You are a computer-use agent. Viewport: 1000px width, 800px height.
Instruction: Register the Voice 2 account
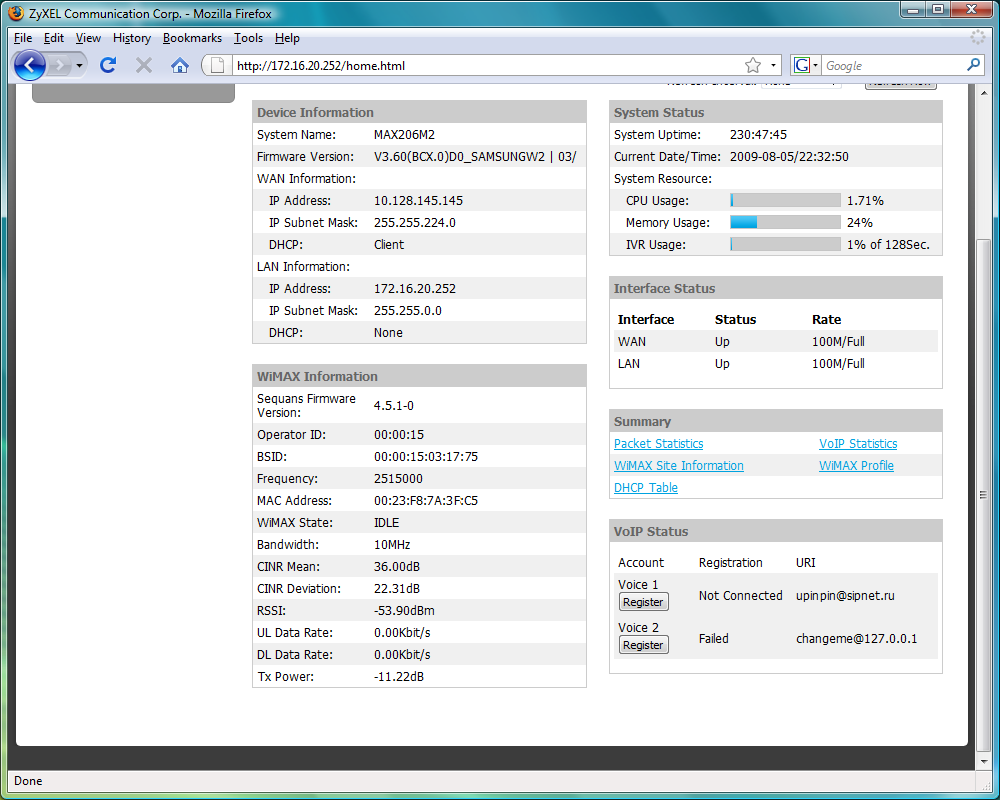click(x=643, y=644)
